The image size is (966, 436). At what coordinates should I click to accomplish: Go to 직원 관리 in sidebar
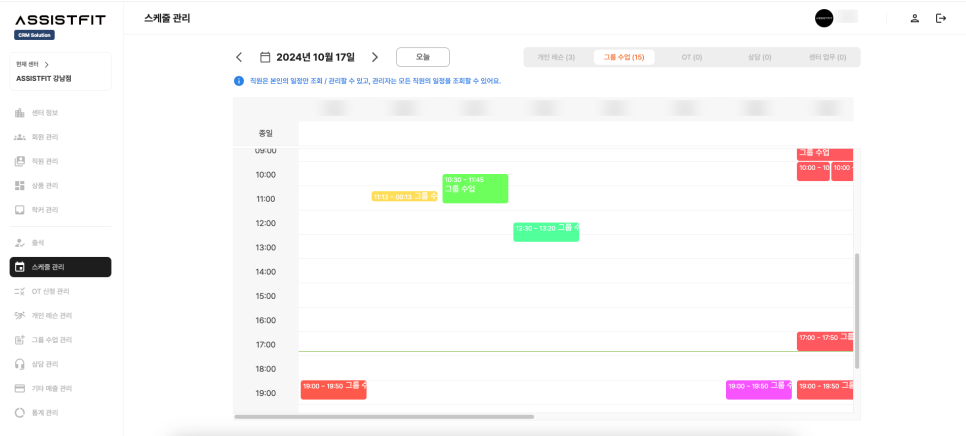pos(45,161)
